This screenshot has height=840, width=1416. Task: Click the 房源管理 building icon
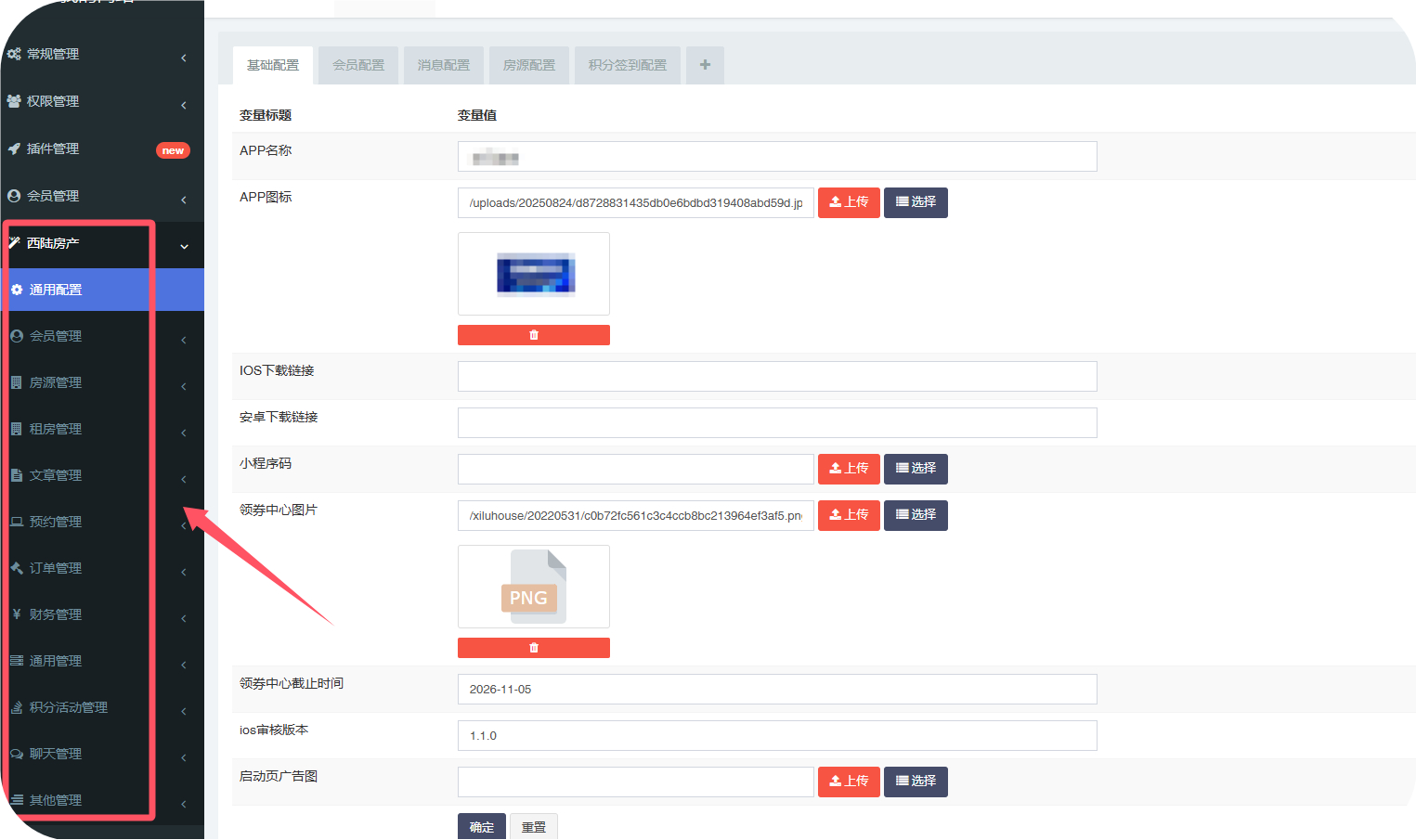pos(17,382)
